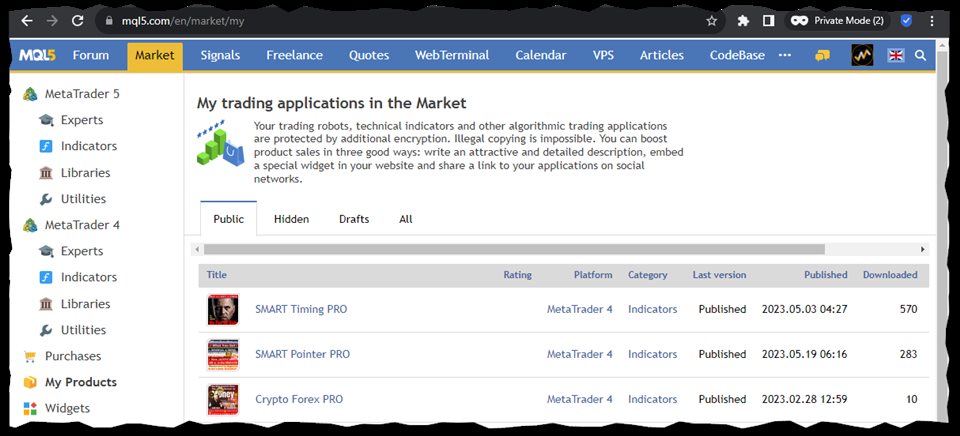Open MetaTrader 5 Experts in sidebar
Viewport: 960px width, 436px height.
82,120
